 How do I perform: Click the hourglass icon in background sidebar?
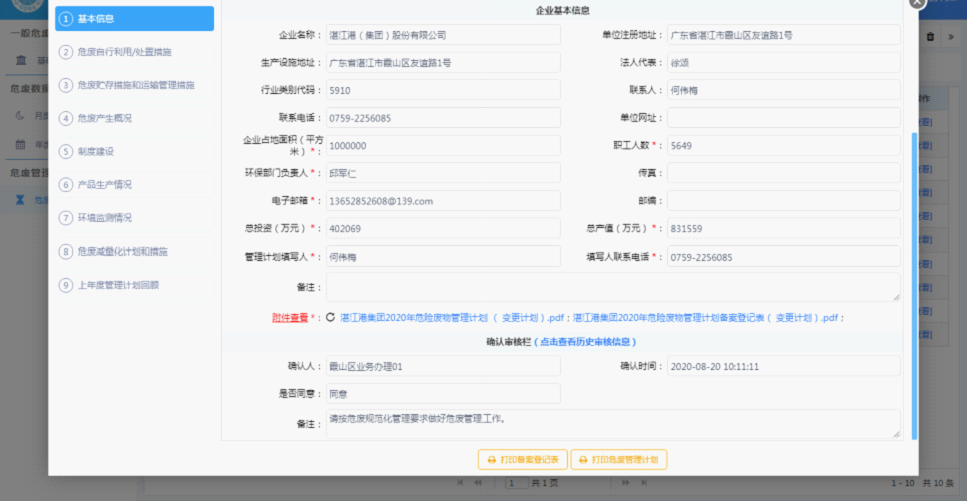coord(20,199)
